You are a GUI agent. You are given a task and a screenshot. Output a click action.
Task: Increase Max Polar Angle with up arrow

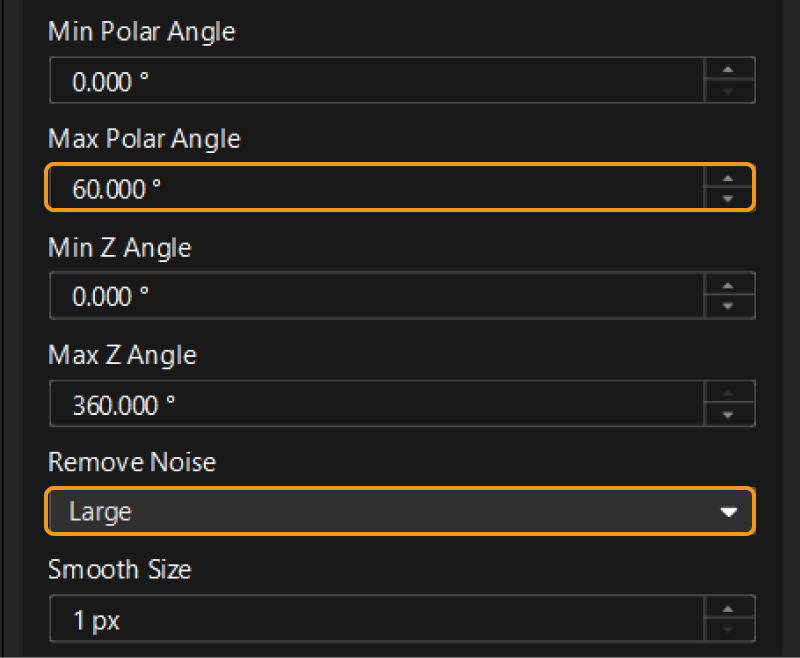(728, 177)
